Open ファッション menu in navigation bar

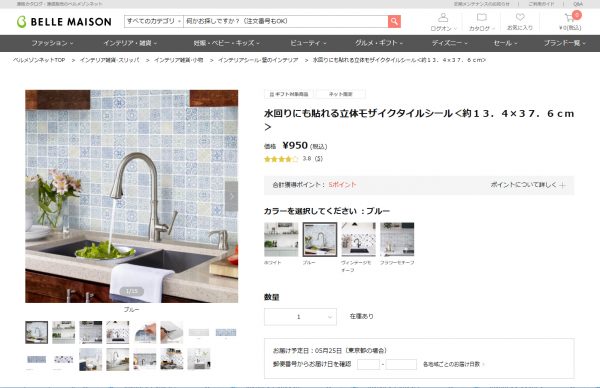52,43
